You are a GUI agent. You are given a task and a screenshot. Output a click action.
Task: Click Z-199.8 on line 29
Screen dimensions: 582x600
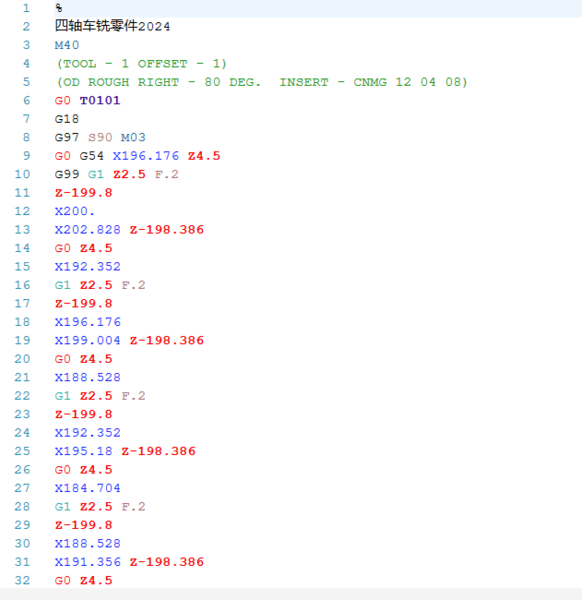pos(84,525)
